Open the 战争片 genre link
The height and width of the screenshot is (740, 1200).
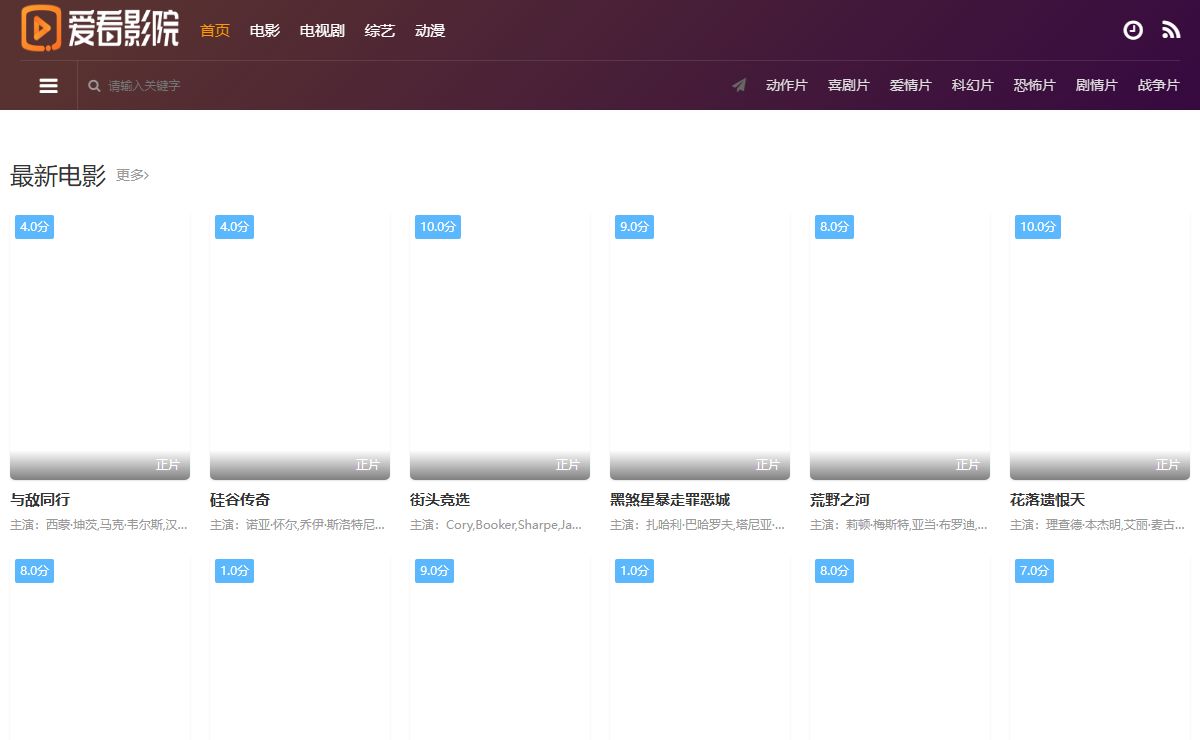[1158, 85]
